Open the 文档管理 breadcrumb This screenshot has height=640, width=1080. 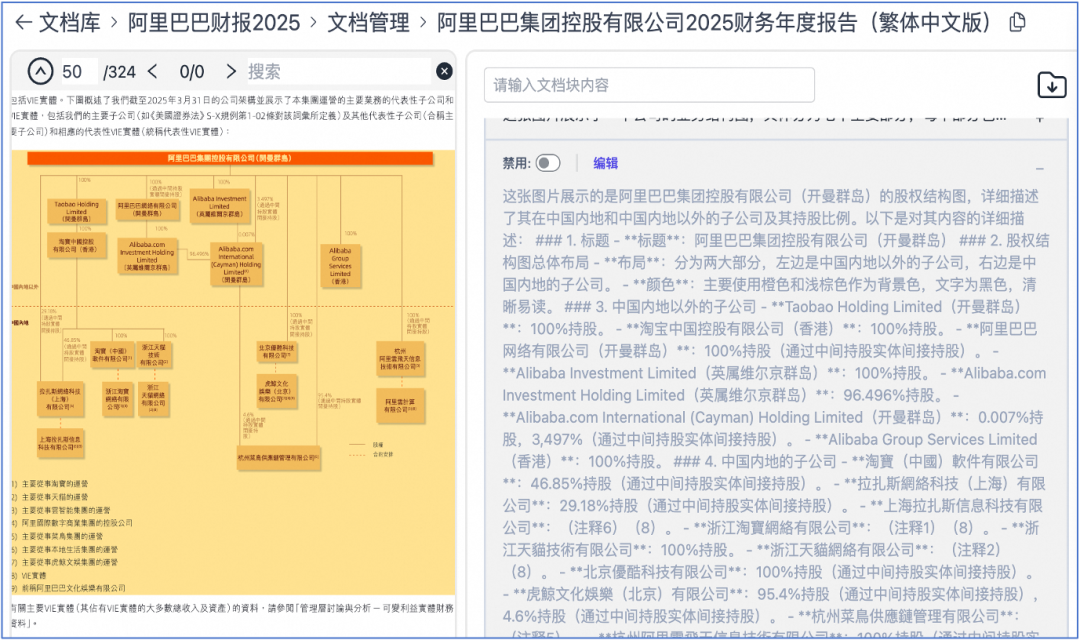(x=368, y=23)
